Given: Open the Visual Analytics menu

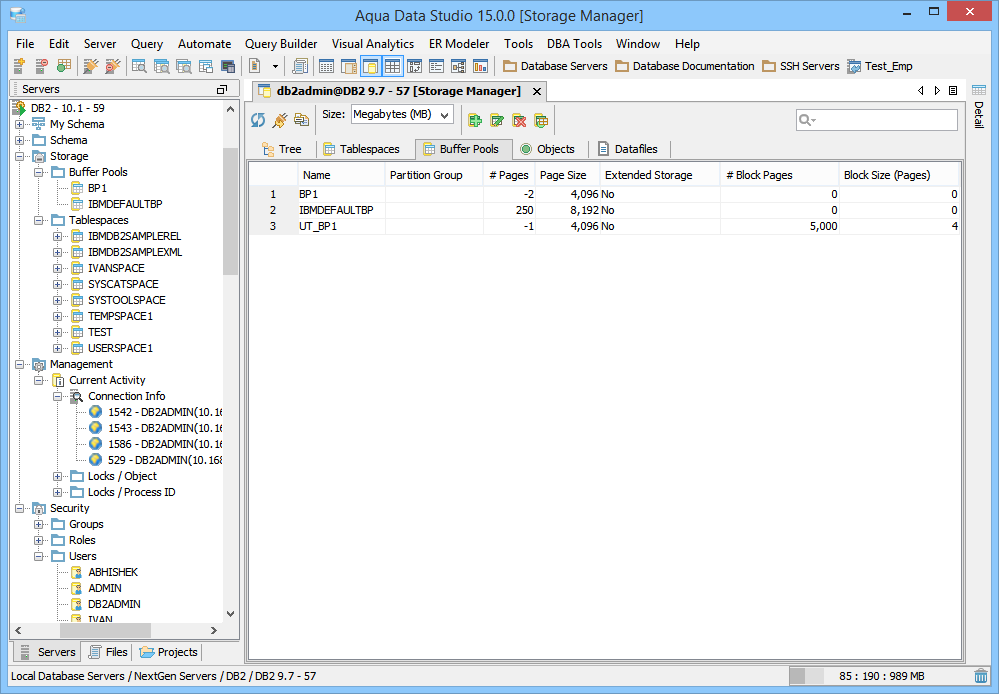Looking at the screenshot, I should pos(373,44).
